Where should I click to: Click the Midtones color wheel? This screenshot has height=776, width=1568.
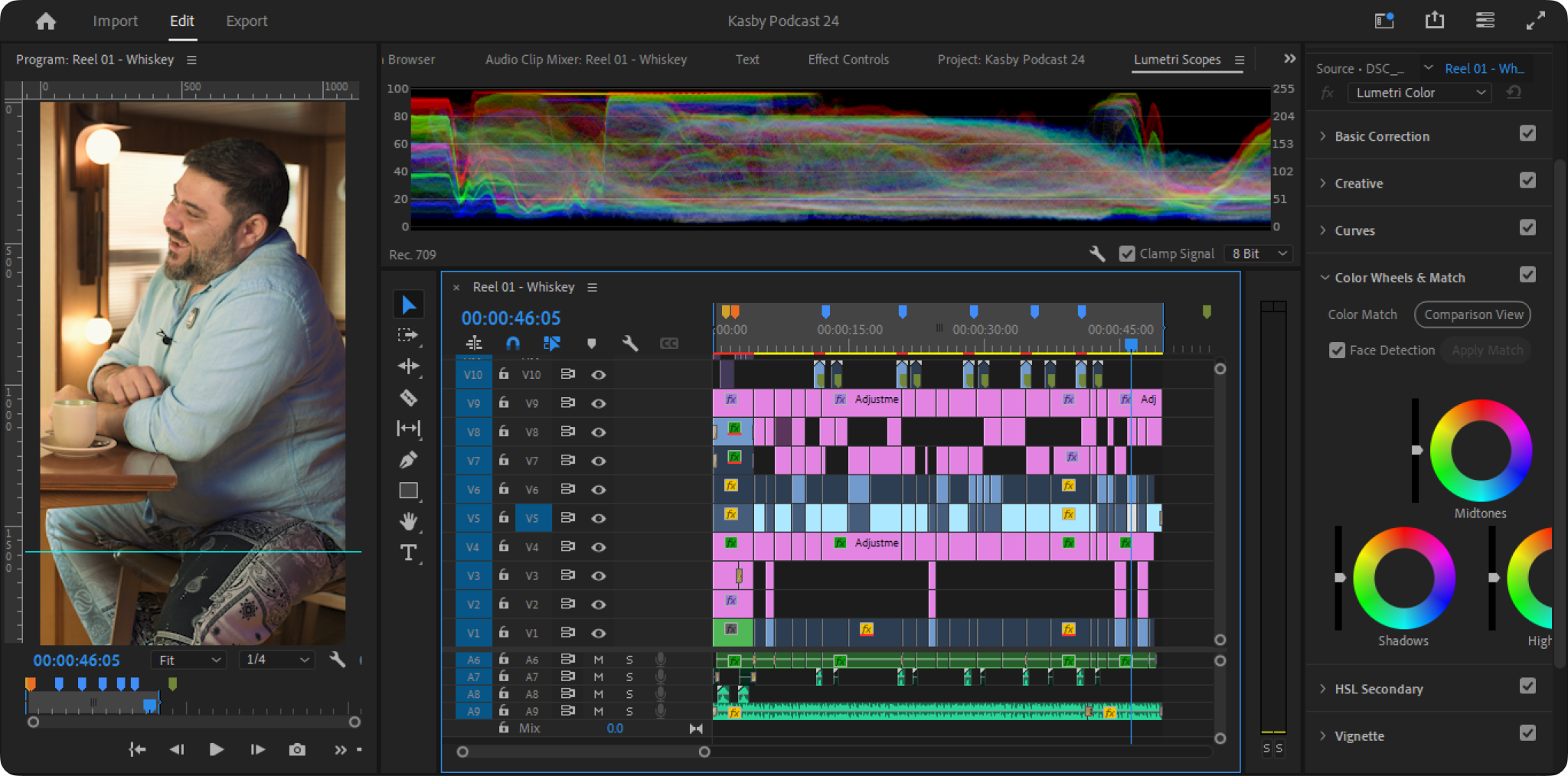click(1481, 451)
